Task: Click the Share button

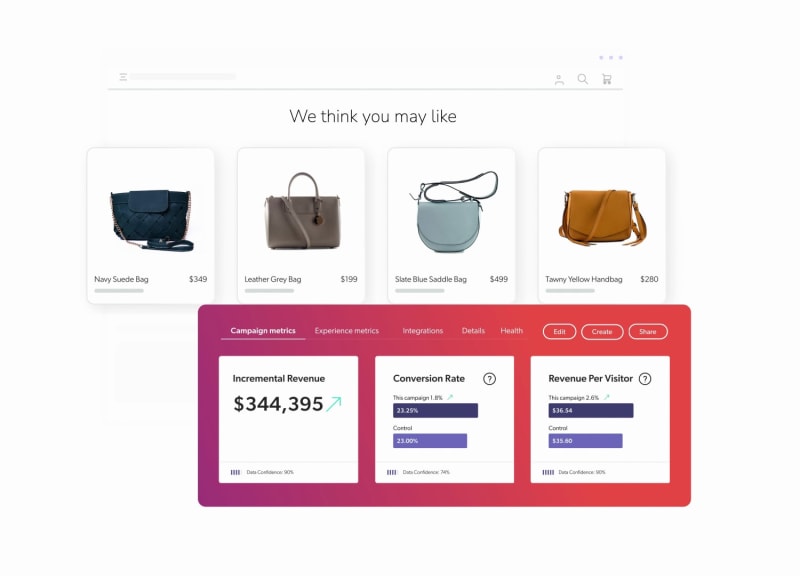Action: (x=647, y=332)
